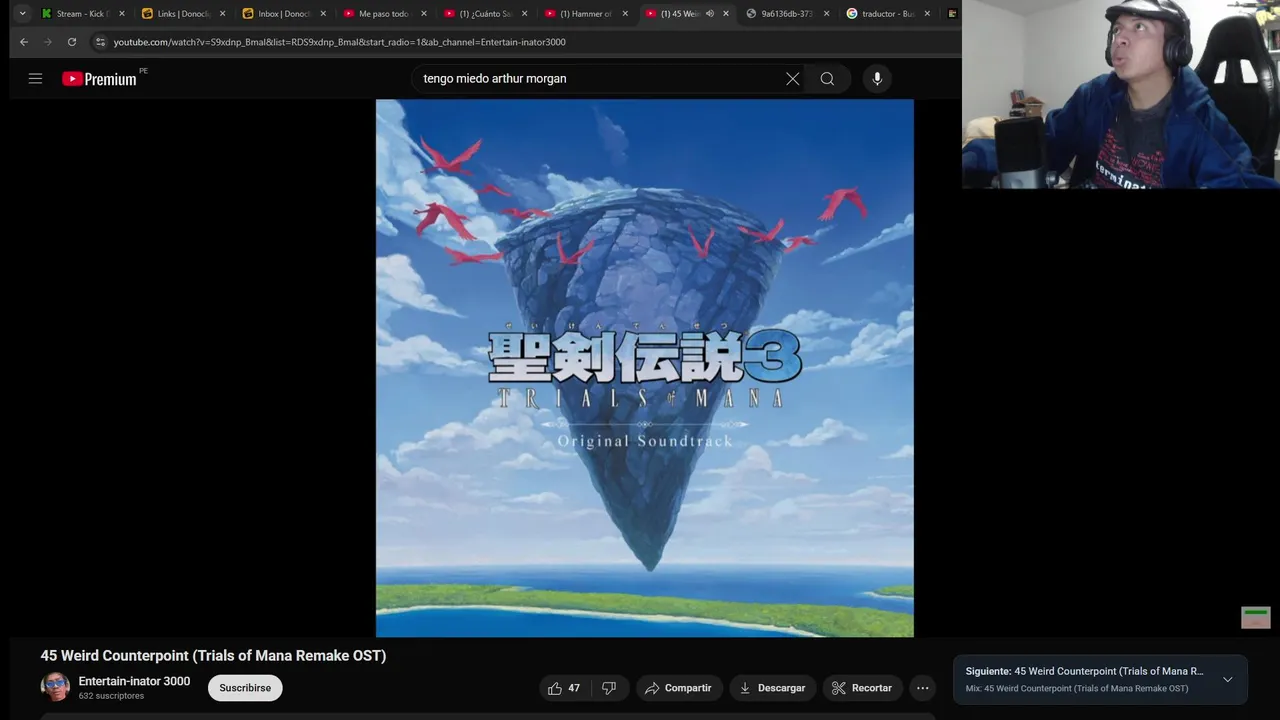Close the Hammer of tab
The width and height of the screenshot is (1280, 720).
click(x=626, y=14)
